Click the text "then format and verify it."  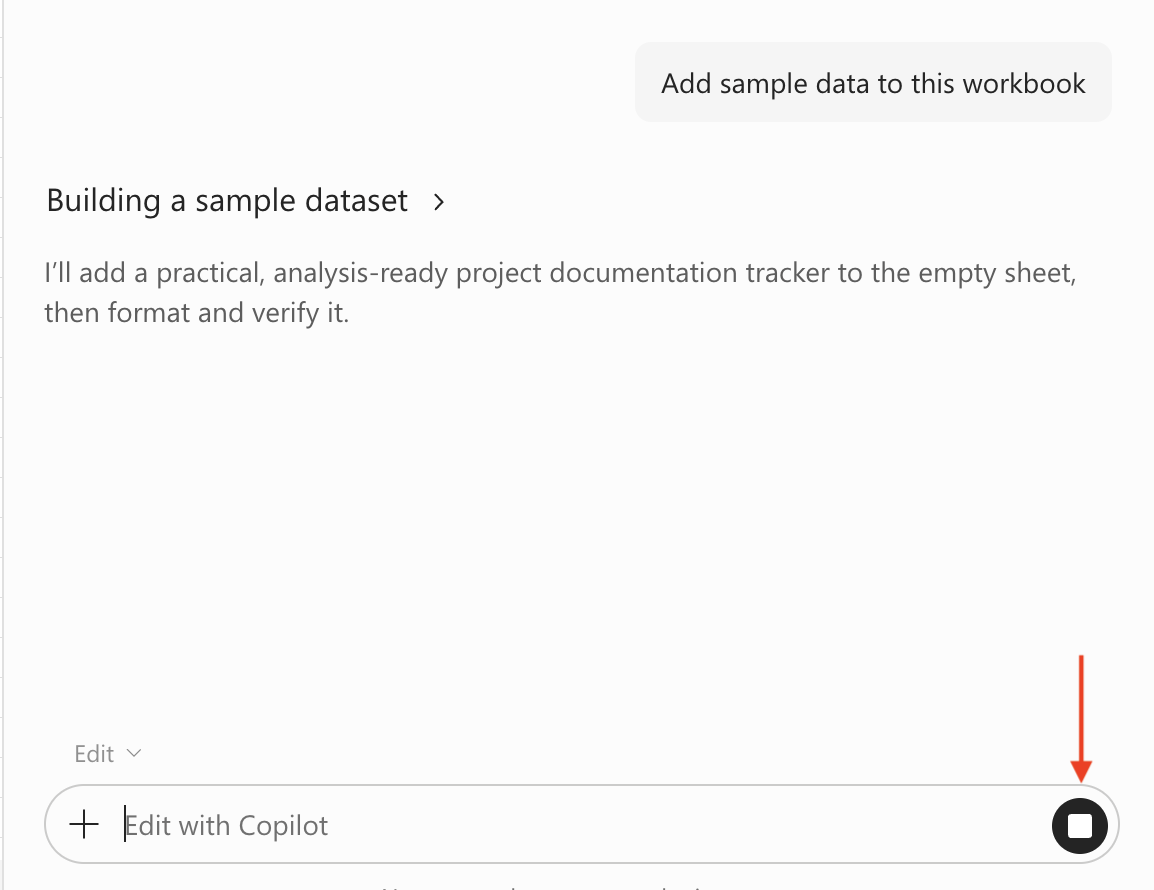[x=197, y=313]
